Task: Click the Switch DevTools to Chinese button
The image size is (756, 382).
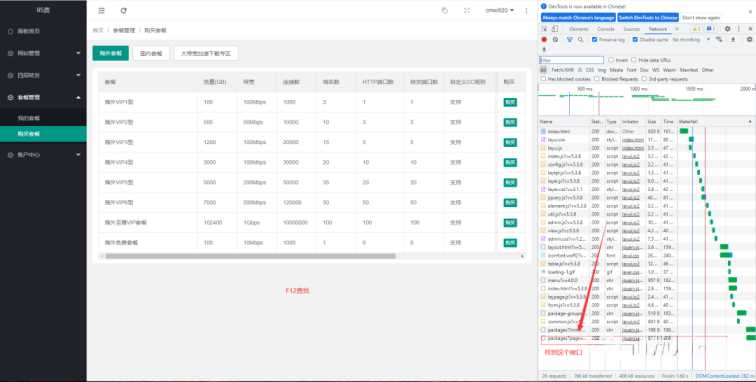Action: tap(648, 17)
